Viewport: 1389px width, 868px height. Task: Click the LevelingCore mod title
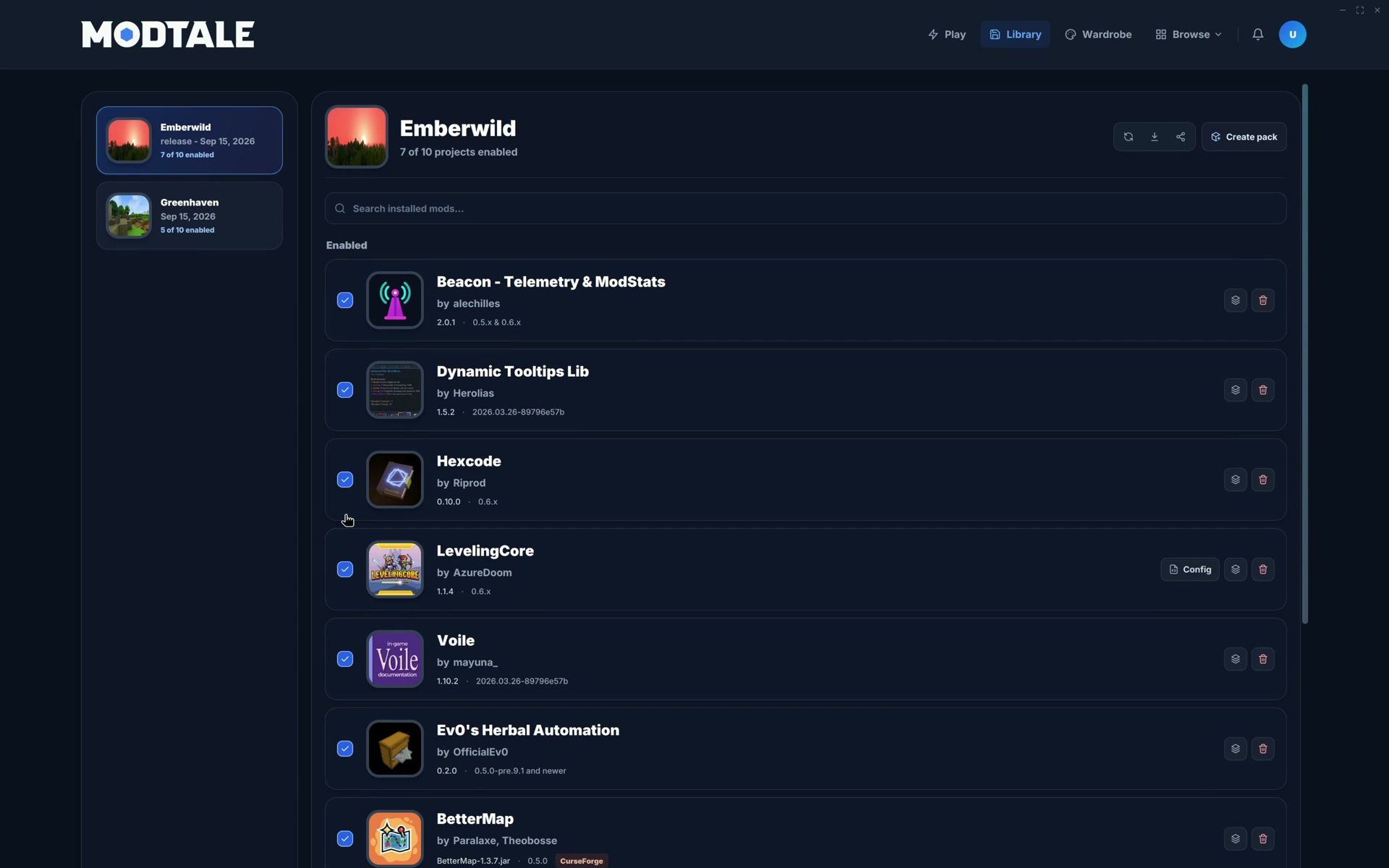(x=485, y=551)
